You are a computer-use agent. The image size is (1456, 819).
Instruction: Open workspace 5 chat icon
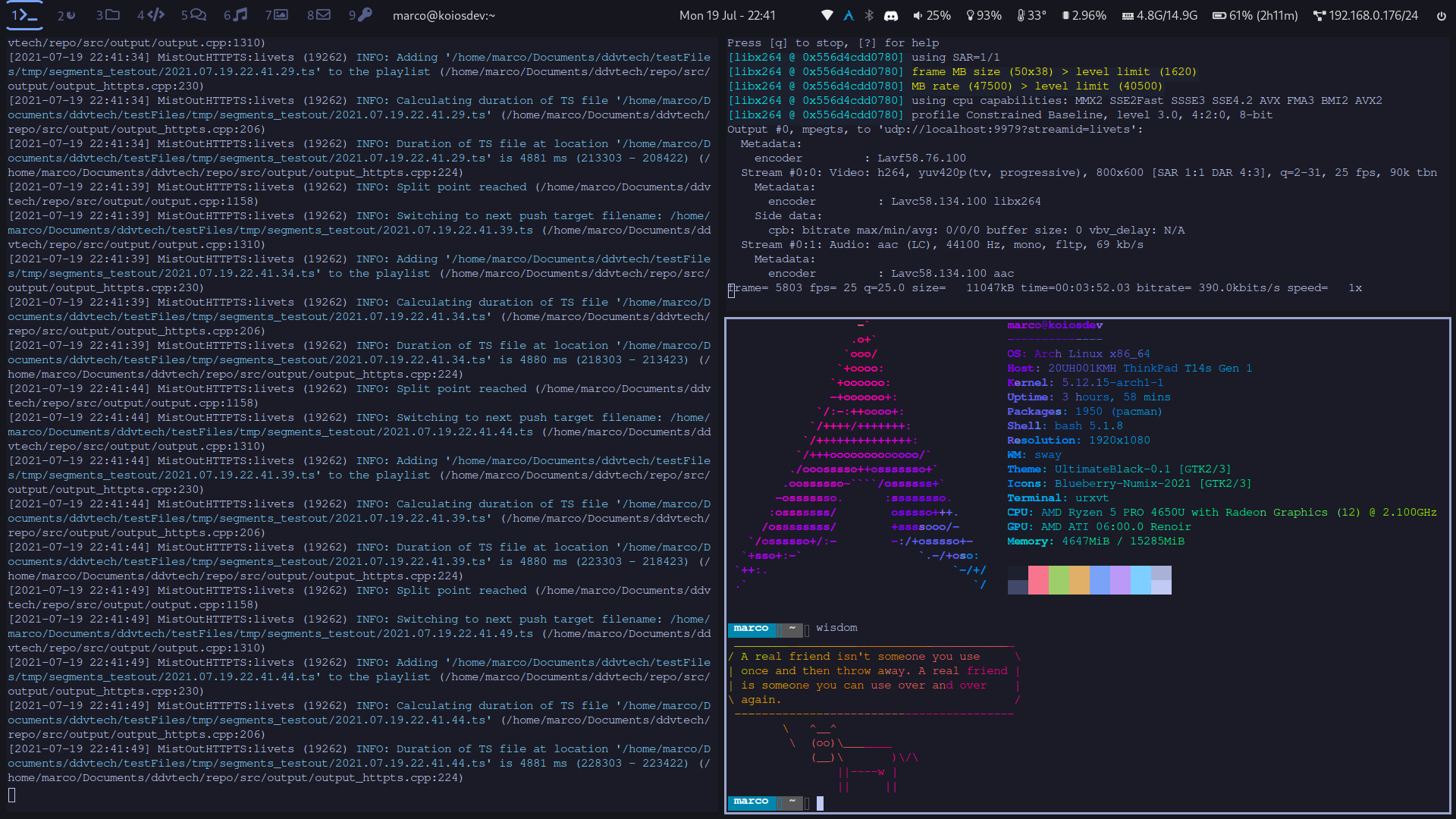tap(193, 14)
